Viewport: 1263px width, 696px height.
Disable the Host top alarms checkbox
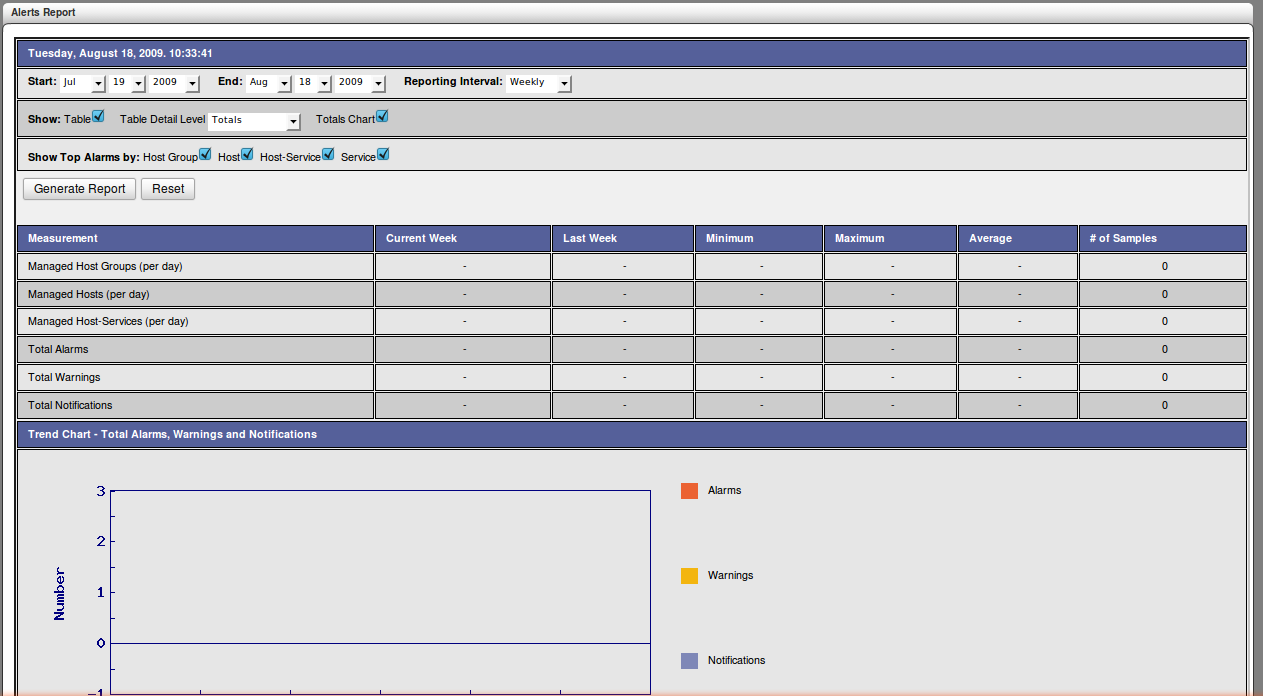pos(247,154)
